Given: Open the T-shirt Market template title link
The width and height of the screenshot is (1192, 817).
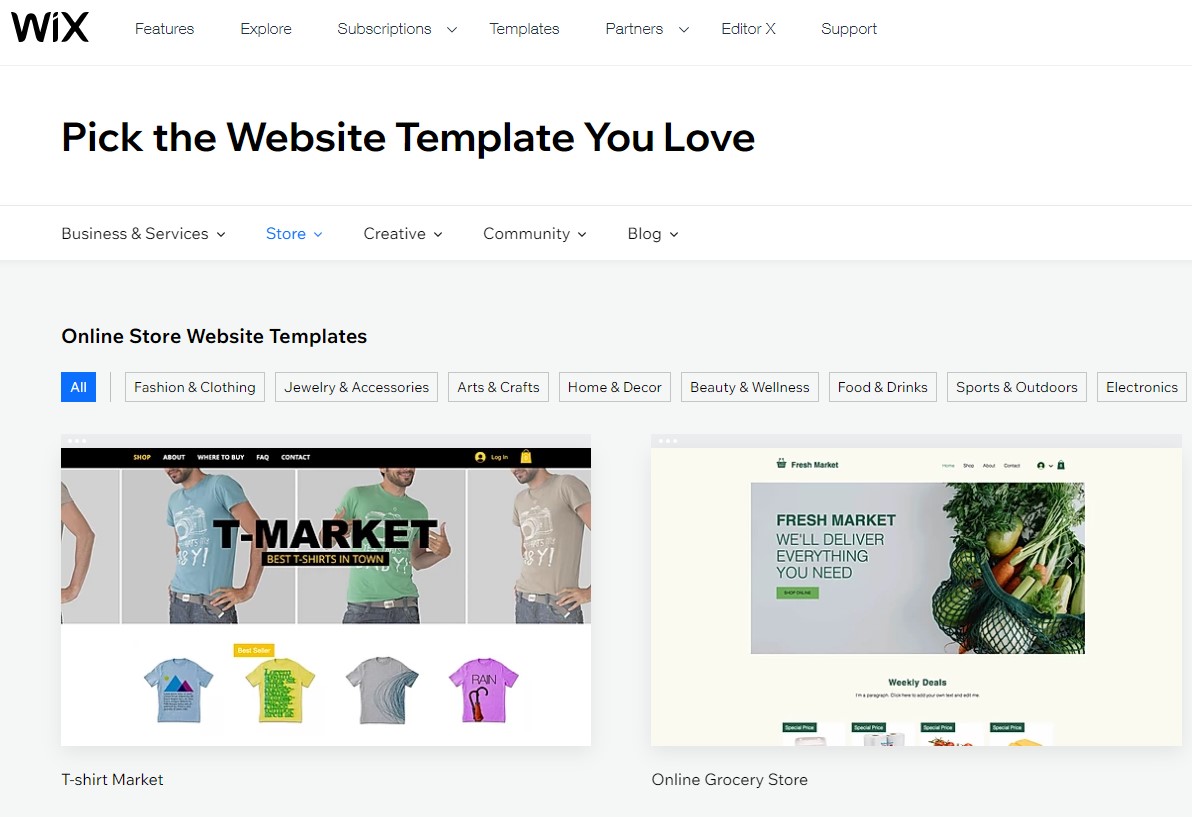Looking at the screenshot, I should [113, 780].
